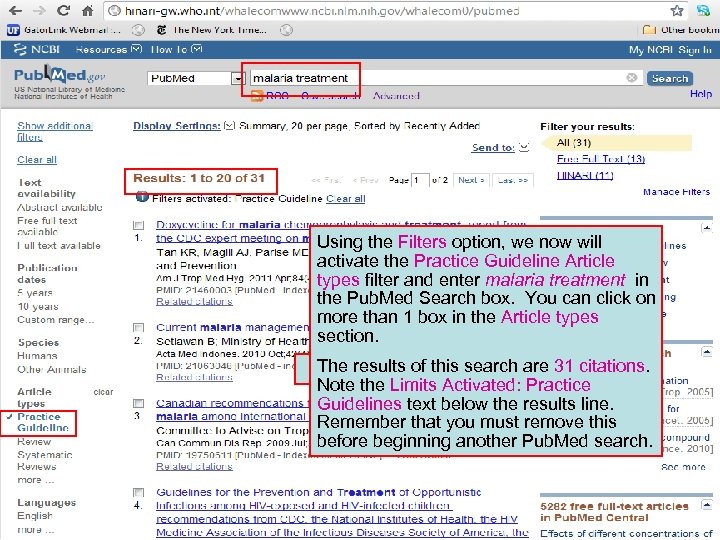The image size is (720, 540).
Task: Click Clear all next to Filters activated
Action: tap(346, 198)
